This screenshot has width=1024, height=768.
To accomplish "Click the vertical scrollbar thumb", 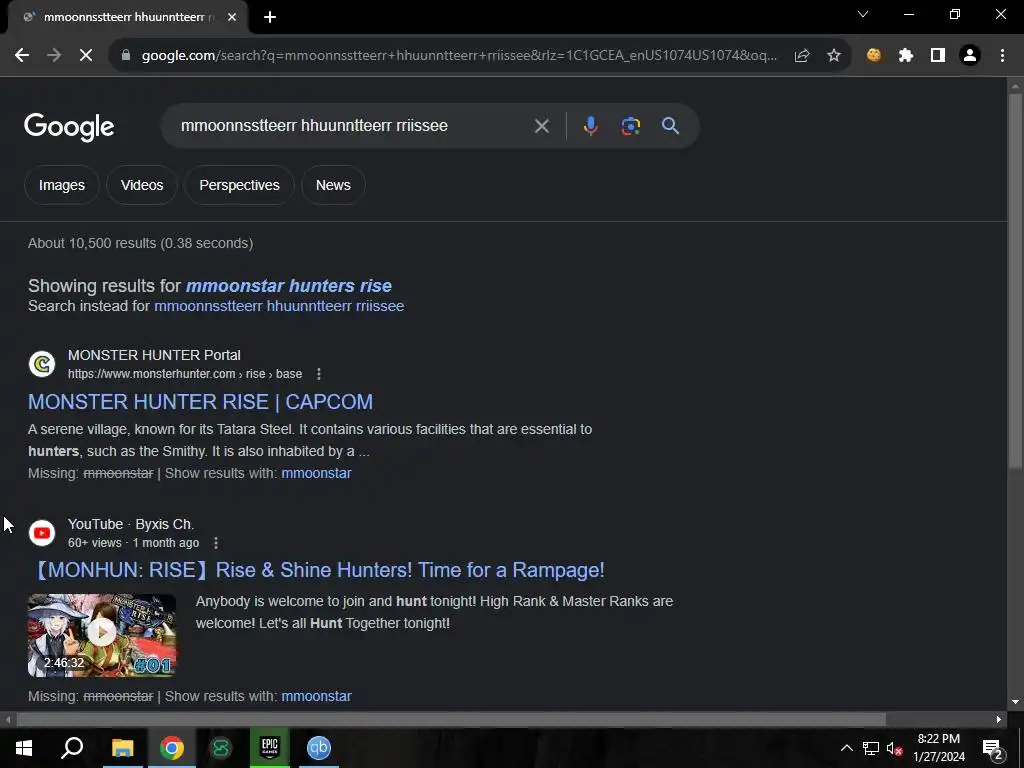I will (1015, 281).
